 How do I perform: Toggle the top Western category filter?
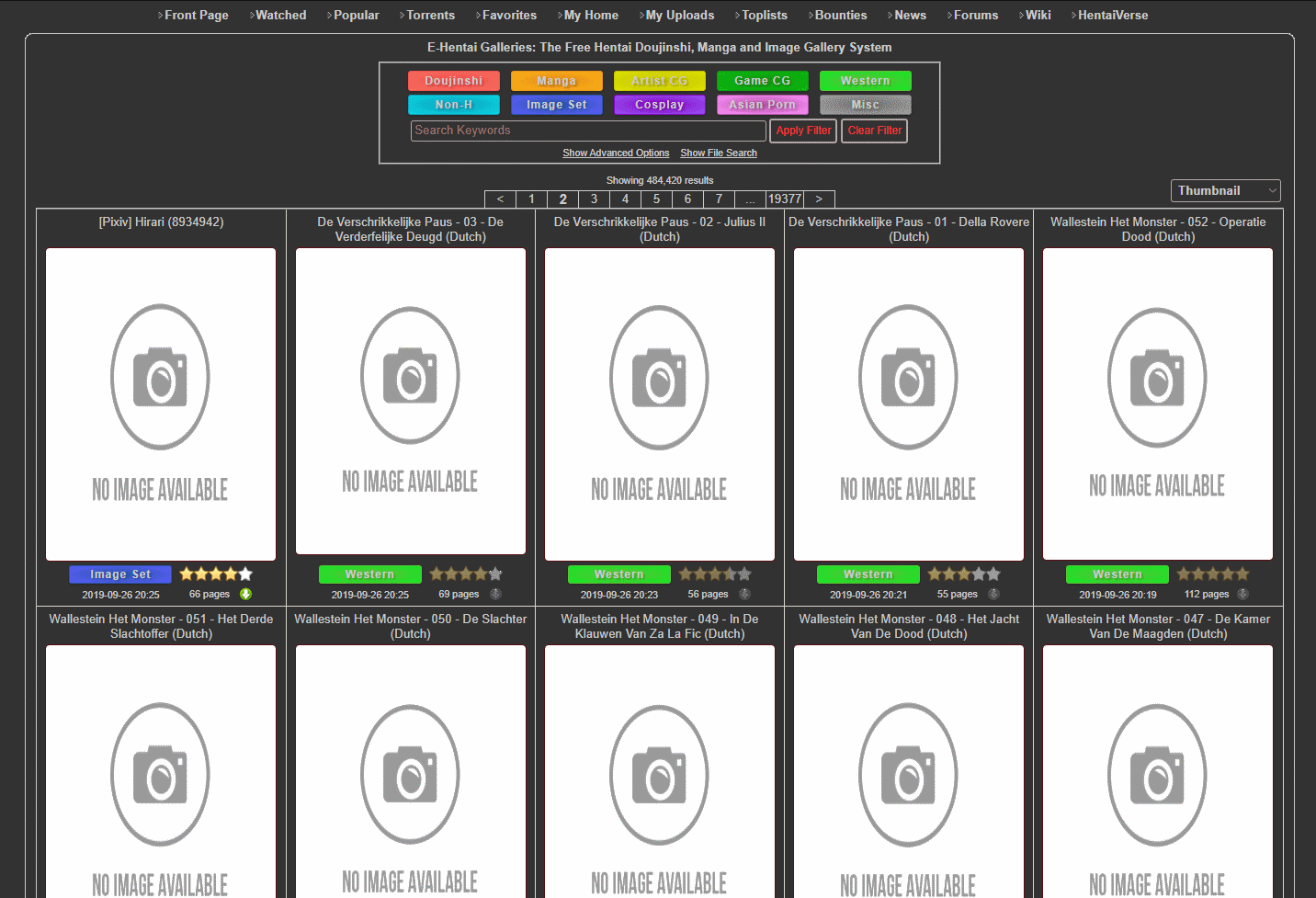tap(866, 81)
